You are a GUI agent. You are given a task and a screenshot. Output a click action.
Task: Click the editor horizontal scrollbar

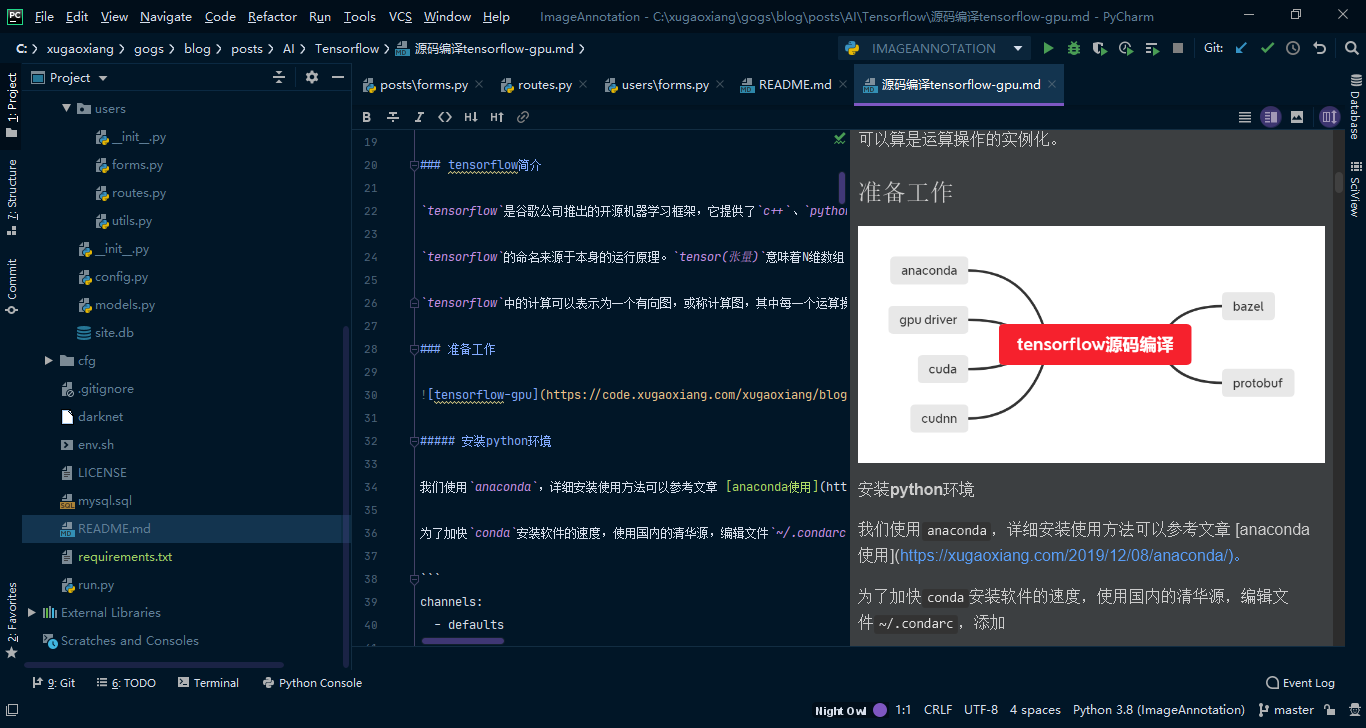tap(462, 641)
